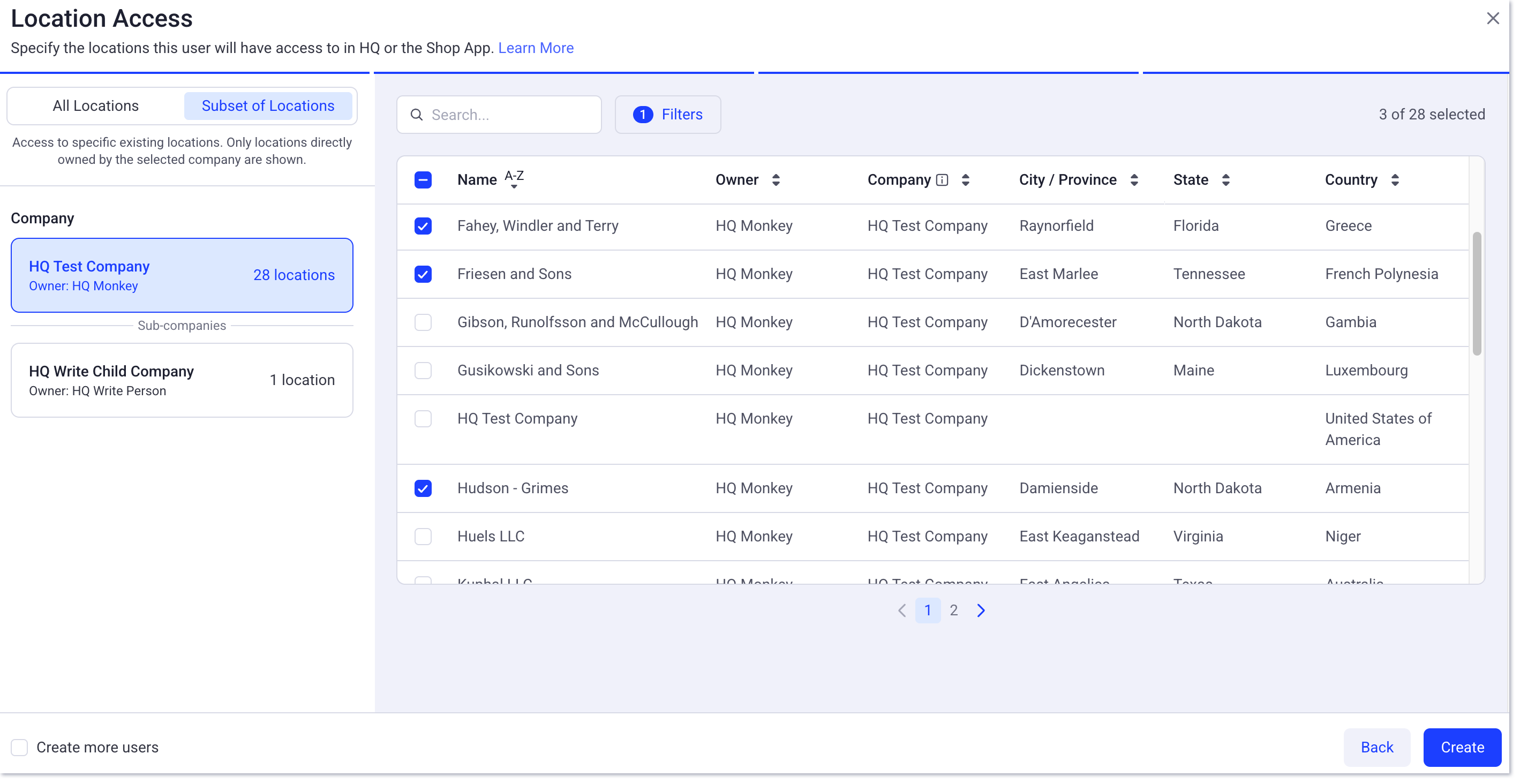The height and width of the screenshot is (784, 1520).
Task: Click the 'Luxembourg' country cell
Action: (x=1366, y=371)
